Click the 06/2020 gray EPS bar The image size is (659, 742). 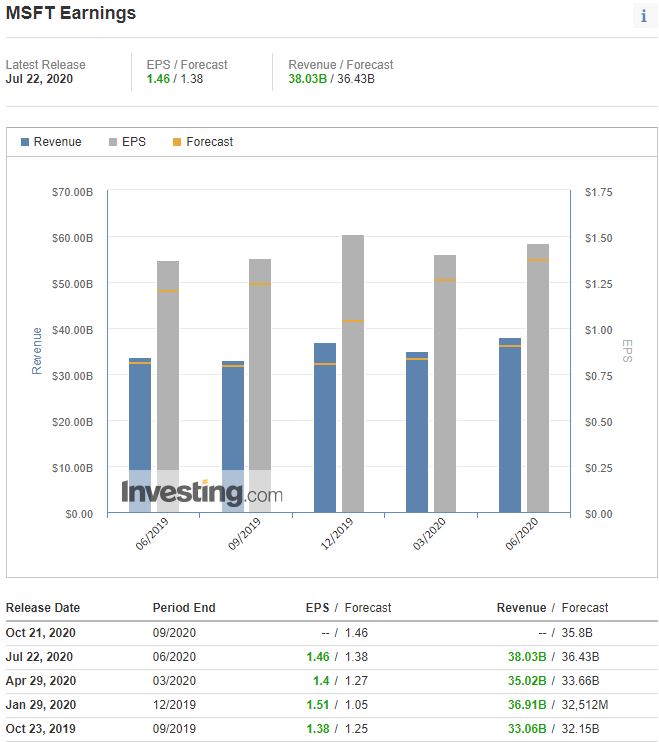(x=538, y=378)
